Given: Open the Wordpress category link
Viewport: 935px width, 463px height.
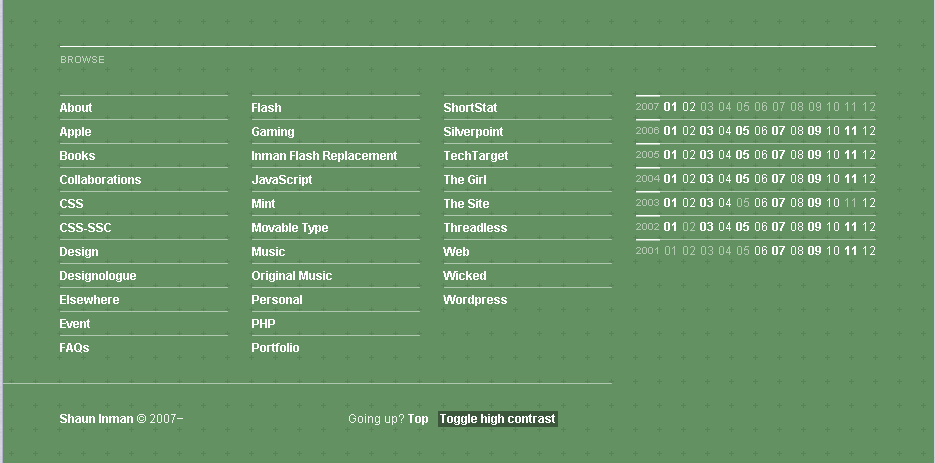Looking at the screenshot, I should [475, 300].
